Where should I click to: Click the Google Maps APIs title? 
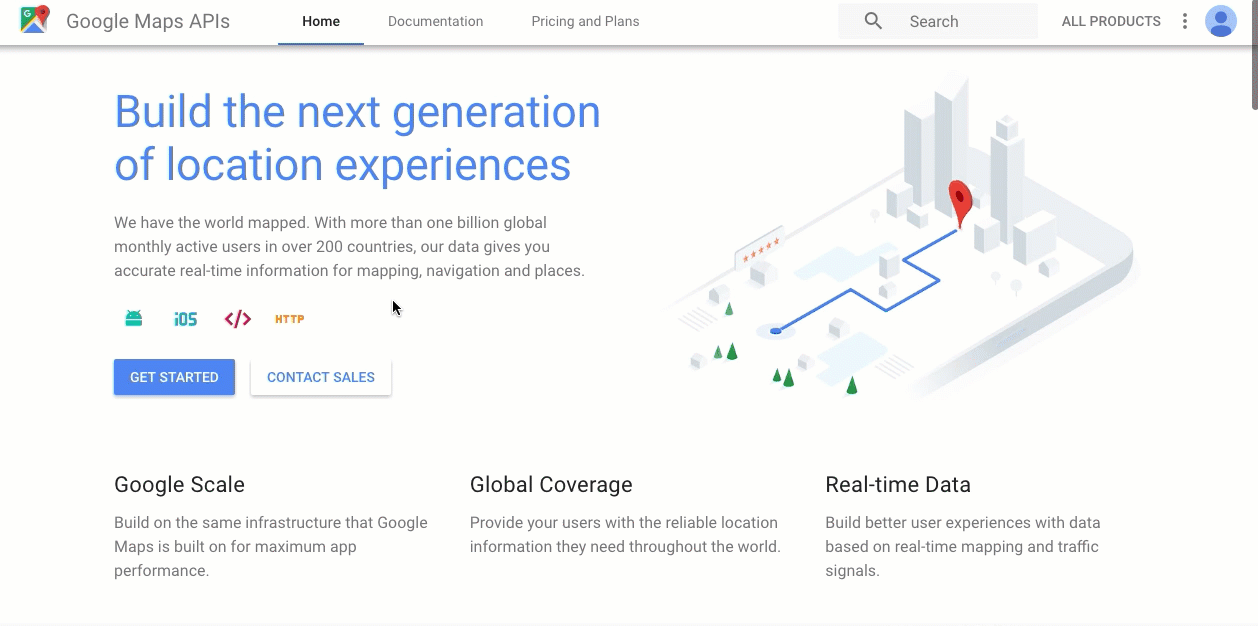148,21
